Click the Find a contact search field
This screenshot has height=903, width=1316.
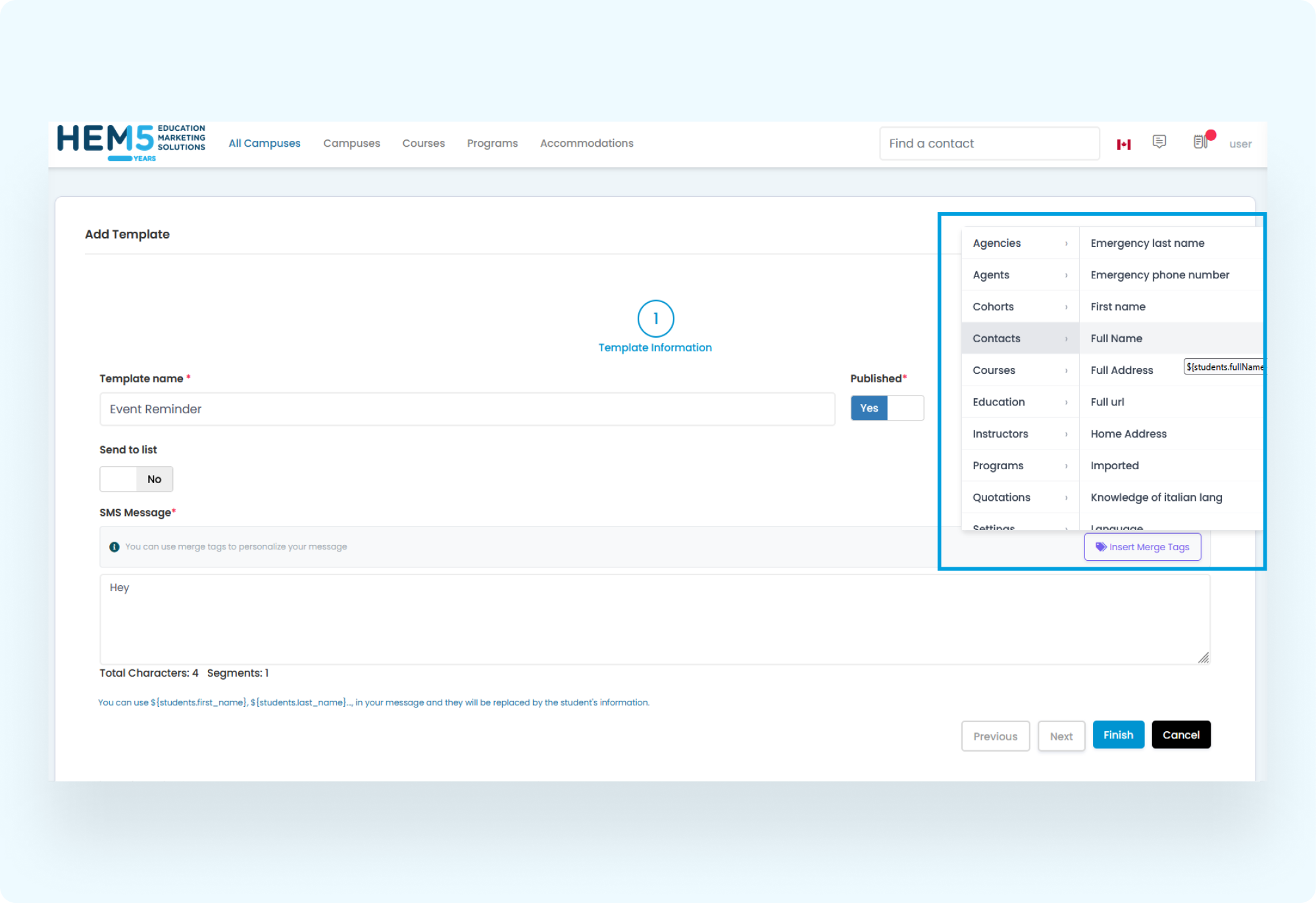pyautogui.click(x=988, y=143)
